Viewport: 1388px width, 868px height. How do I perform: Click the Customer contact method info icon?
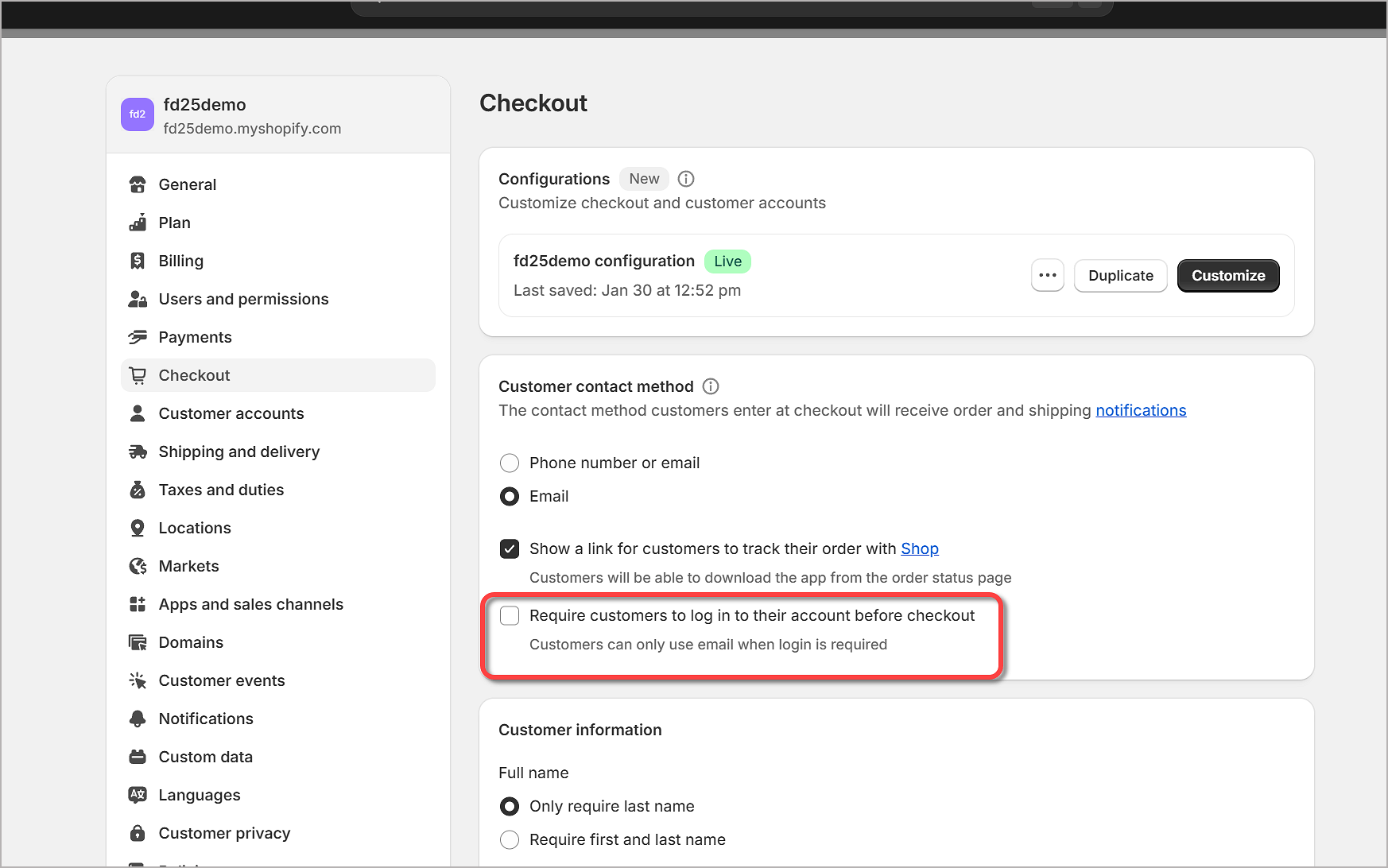tap(711, 386)
